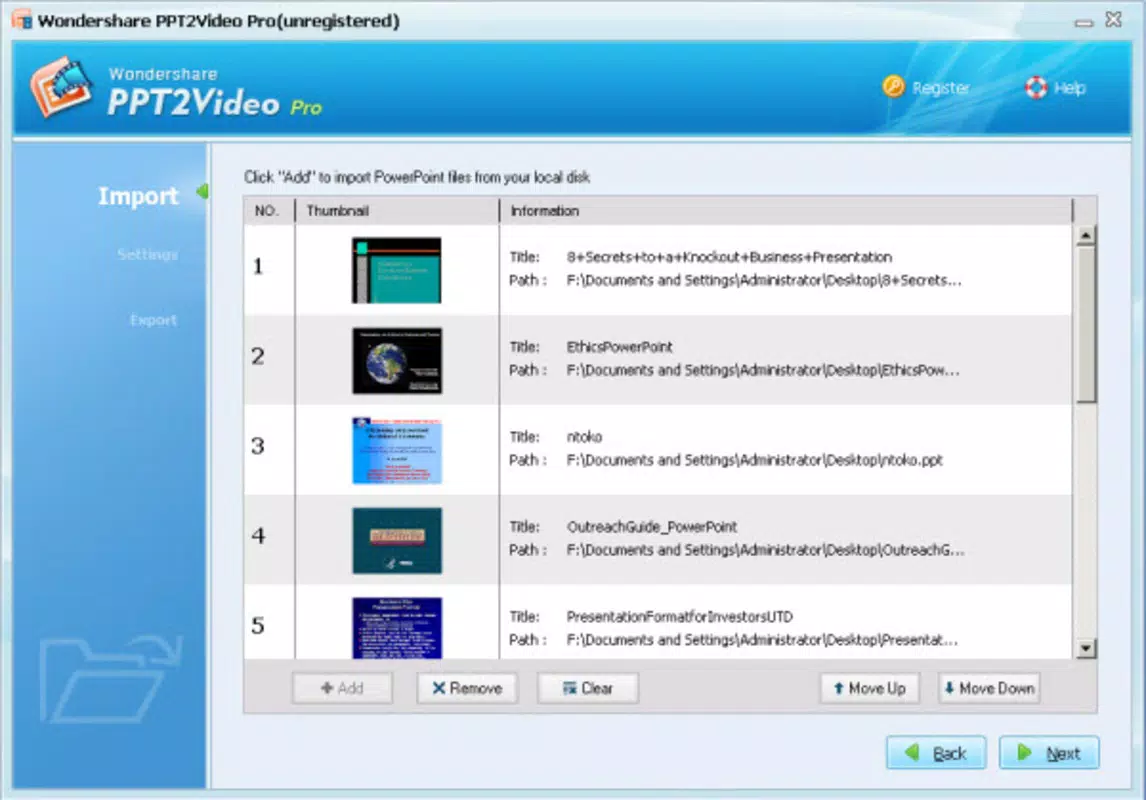Select title text ntoko

(x=585, y=437)
